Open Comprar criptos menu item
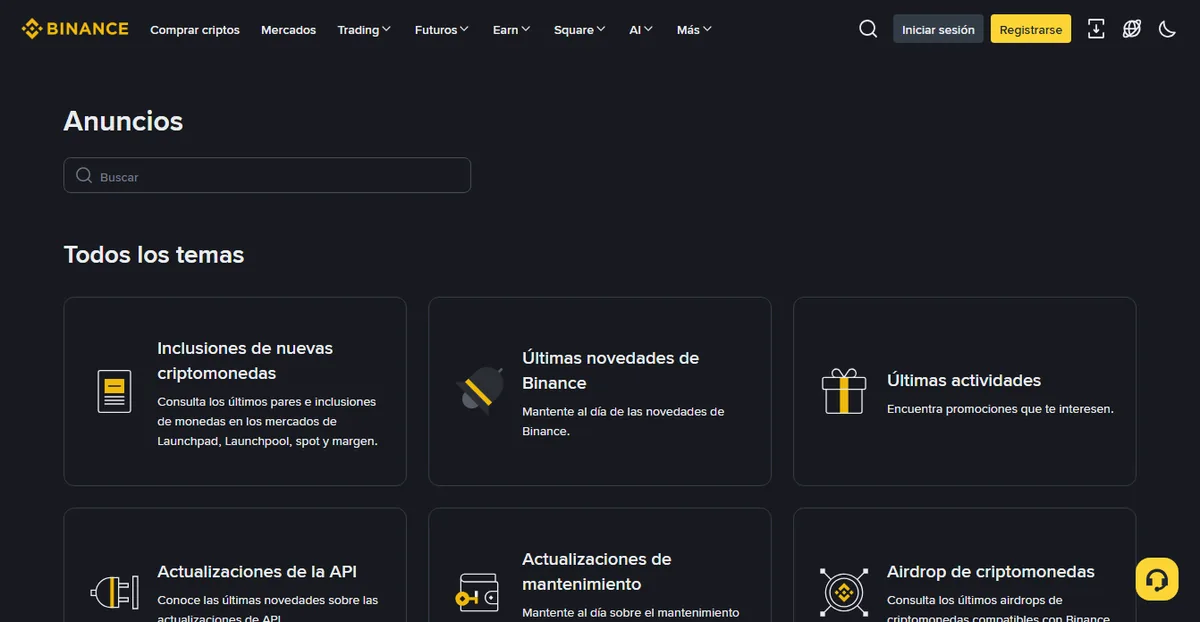This screenshot has width=1200, height=622. [x=195, y=30]
